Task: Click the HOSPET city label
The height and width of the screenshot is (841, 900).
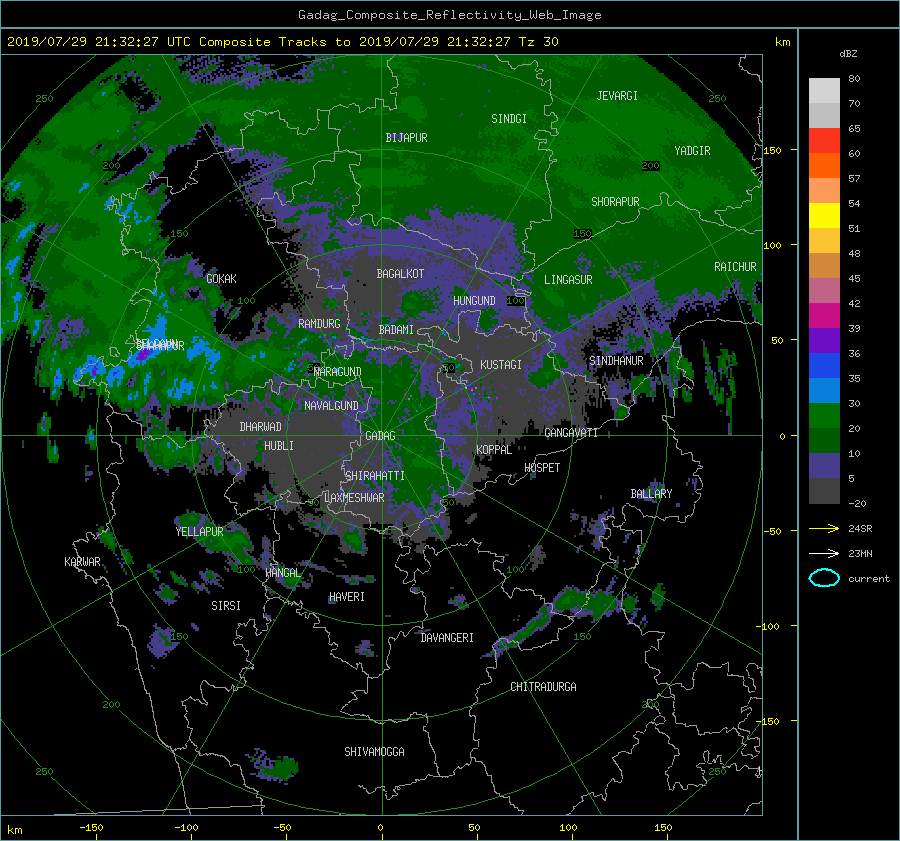Action: click(x=542, y=468)
